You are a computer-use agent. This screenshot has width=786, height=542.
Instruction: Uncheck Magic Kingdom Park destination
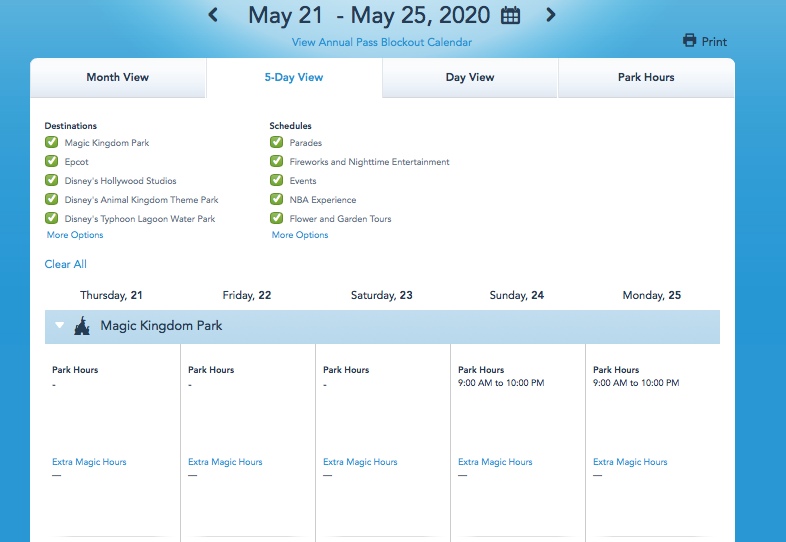(52, 142)
